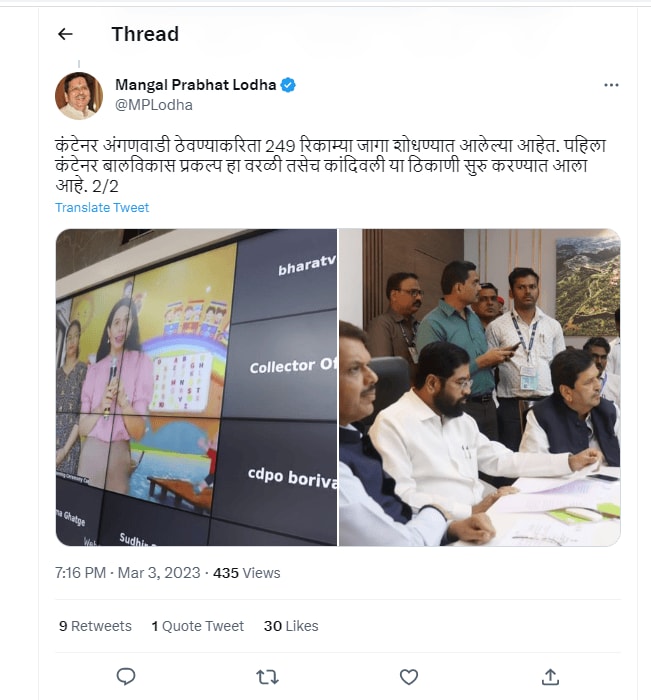Click Translate Tweet

click(102, 208)
